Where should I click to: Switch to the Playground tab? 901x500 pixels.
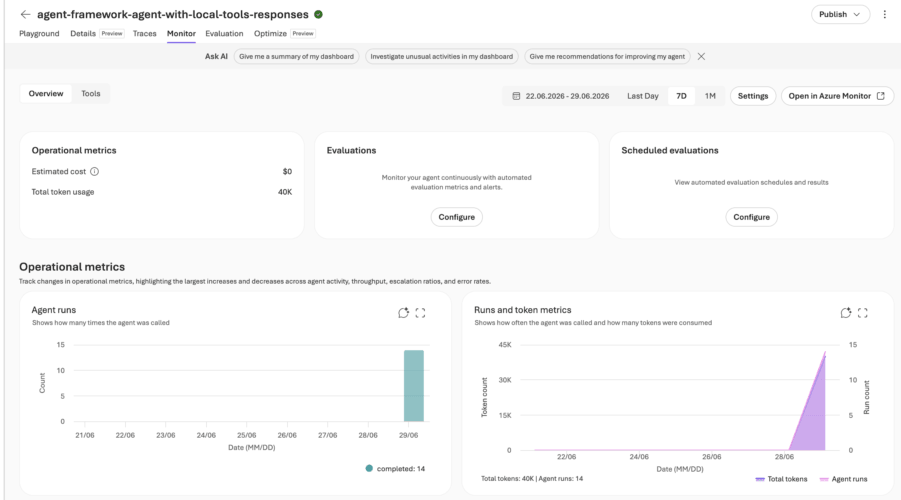(x=39, y=33)
